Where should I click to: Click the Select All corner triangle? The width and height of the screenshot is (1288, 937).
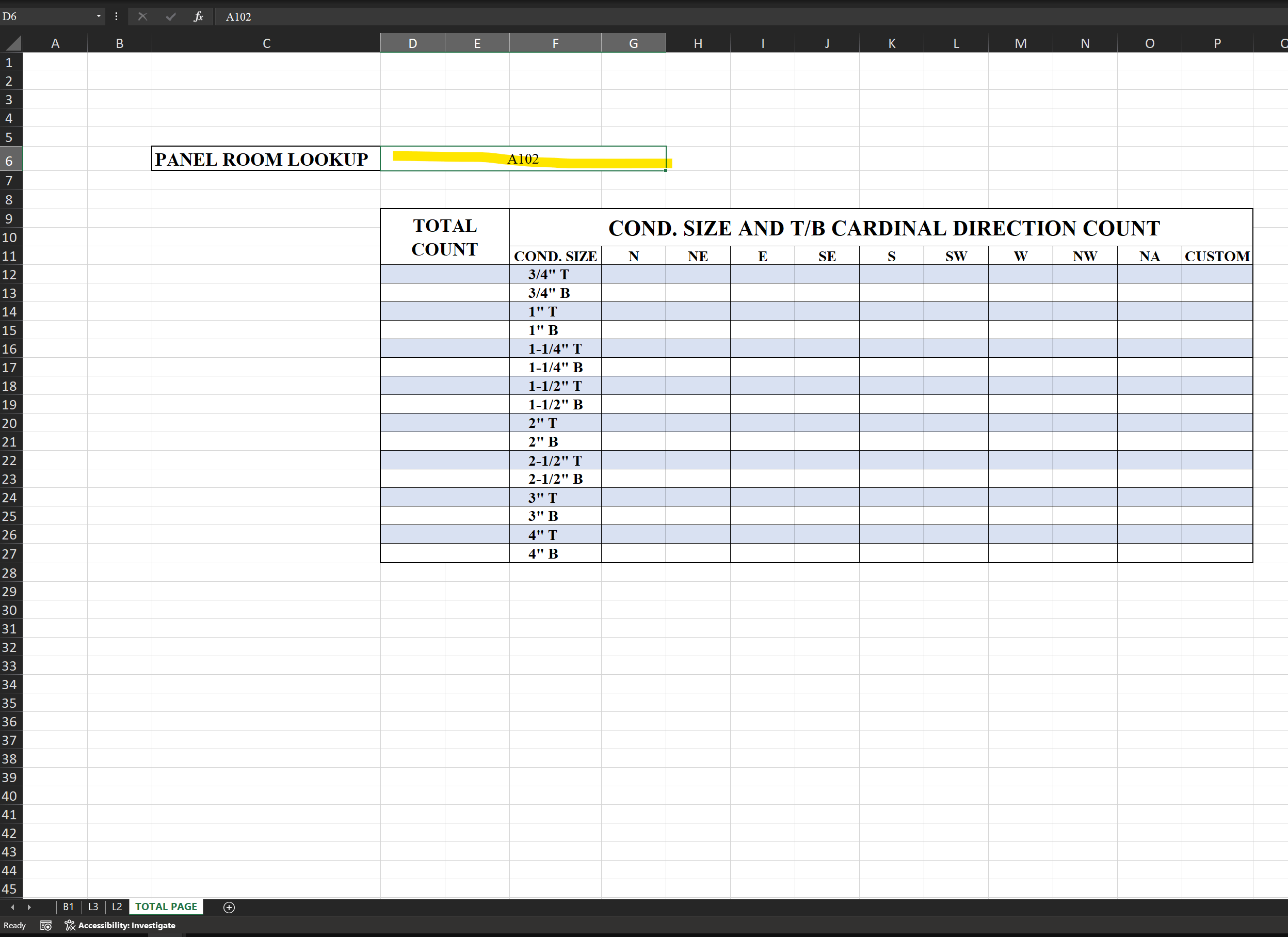11,43
